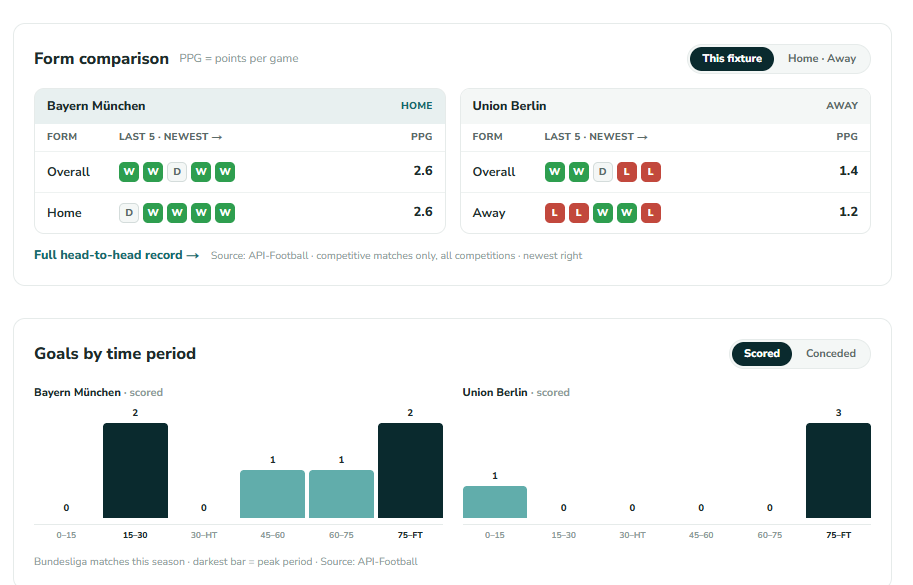Click first W badge in Bayern Overall row
Screen dimensions: 913x585
(x=129, y=172)
